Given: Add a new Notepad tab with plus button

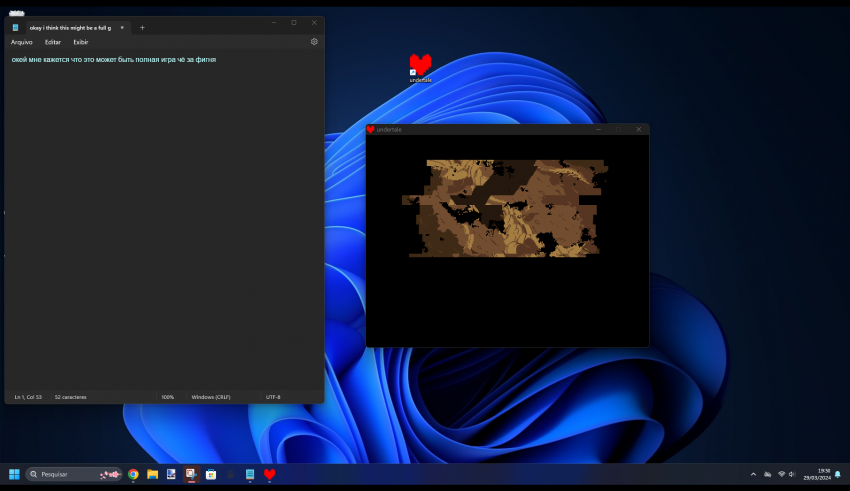Looking at the screenshot, I should click(142, 28).
